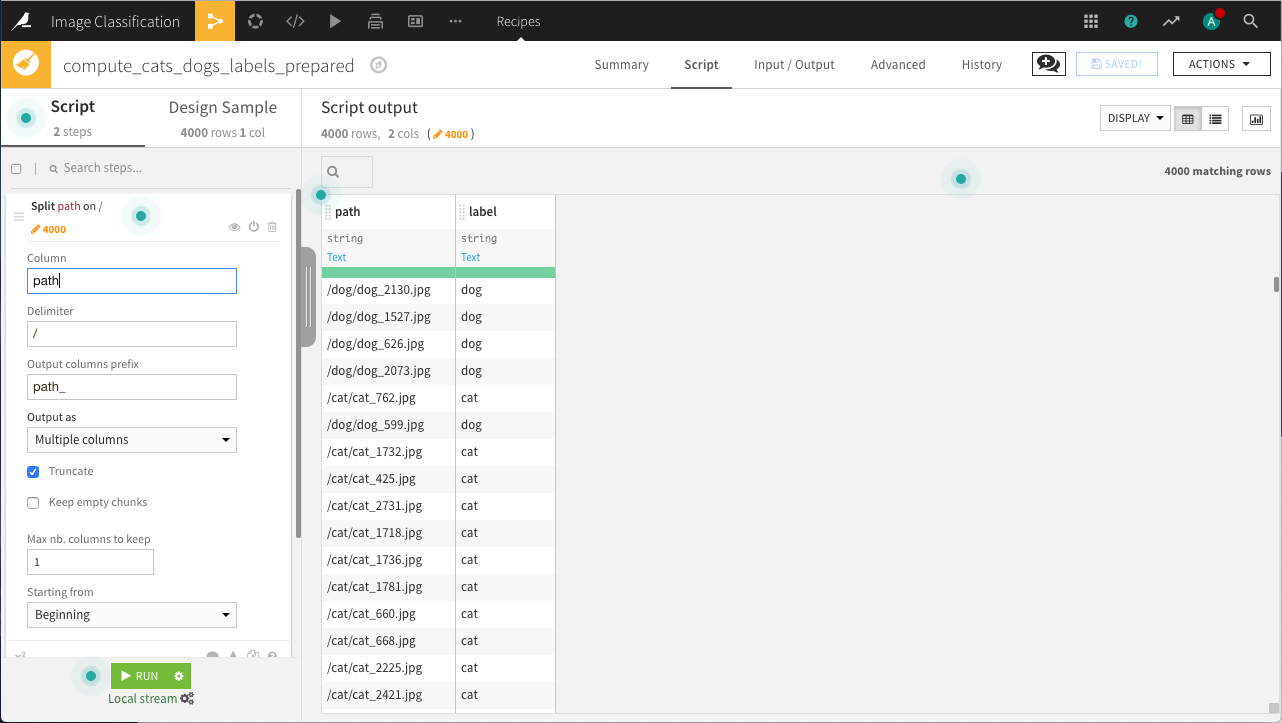Enable Keep empty chunks
This screenshot has height=723, width=1282.
click(33, 503)
